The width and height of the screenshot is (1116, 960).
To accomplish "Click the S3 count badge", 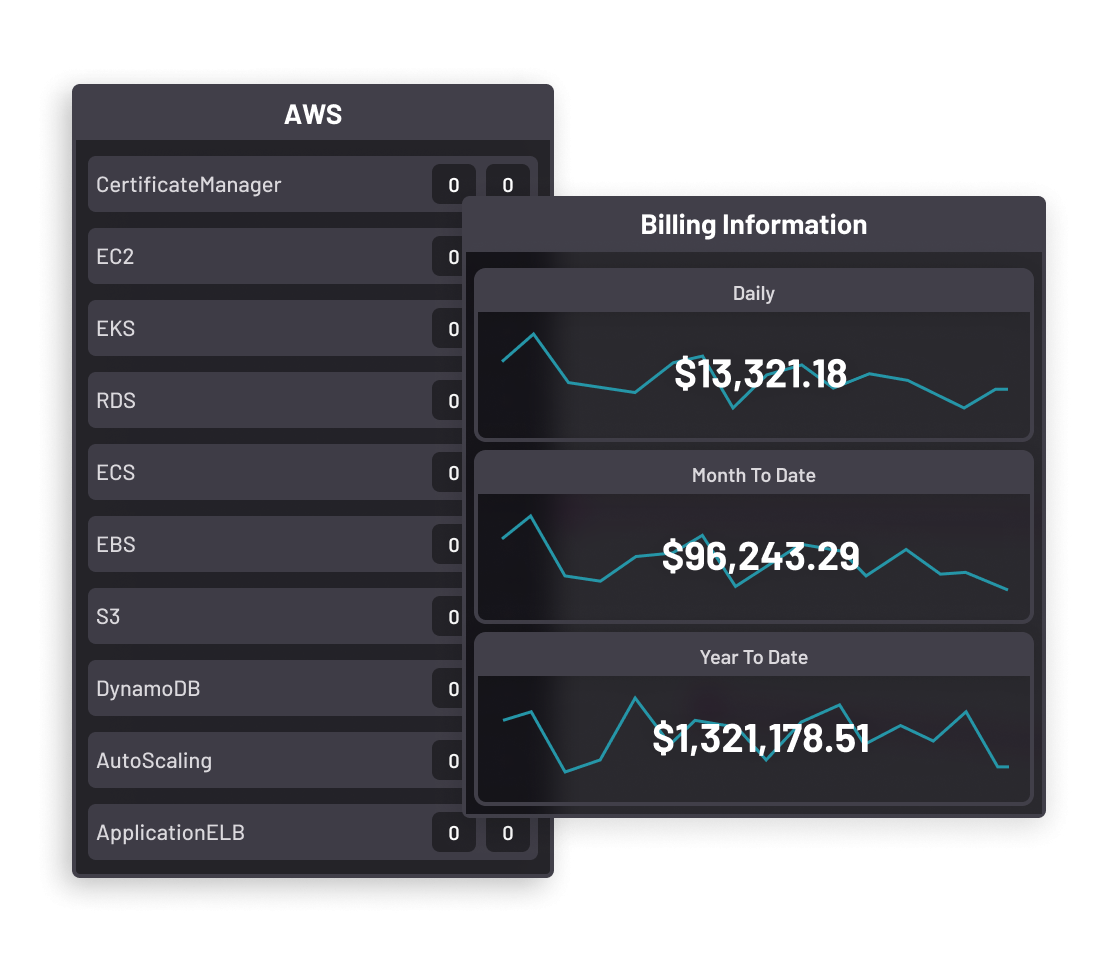I will point(452,616).
